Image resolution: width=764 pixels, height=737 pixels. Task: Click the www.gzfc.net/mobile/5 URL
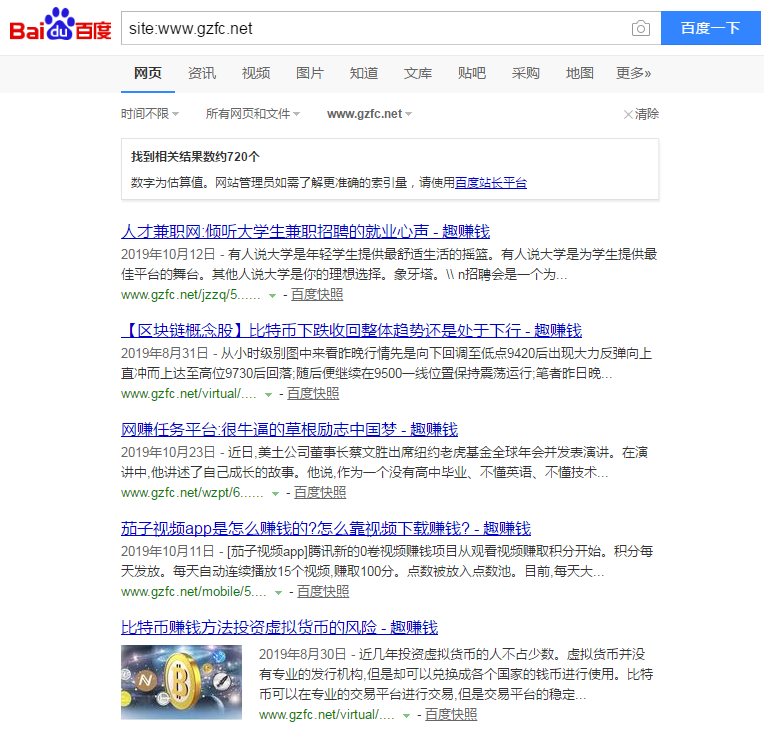pos(193,591)
